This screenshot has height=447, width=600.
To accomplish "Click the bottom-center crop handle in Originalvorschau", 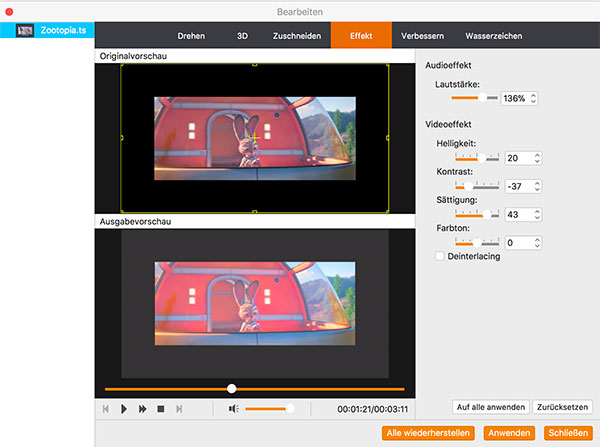I will (254, 211).
